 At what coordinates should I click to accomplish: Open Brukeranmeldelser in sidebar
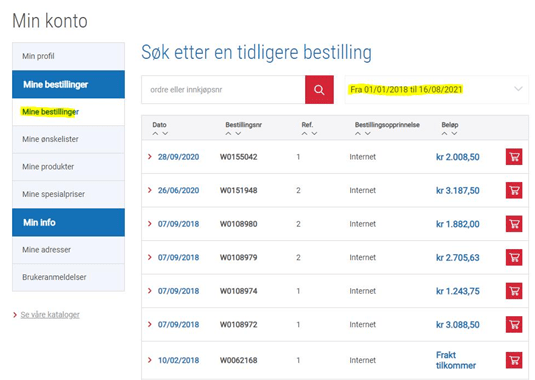coord(68,277)
